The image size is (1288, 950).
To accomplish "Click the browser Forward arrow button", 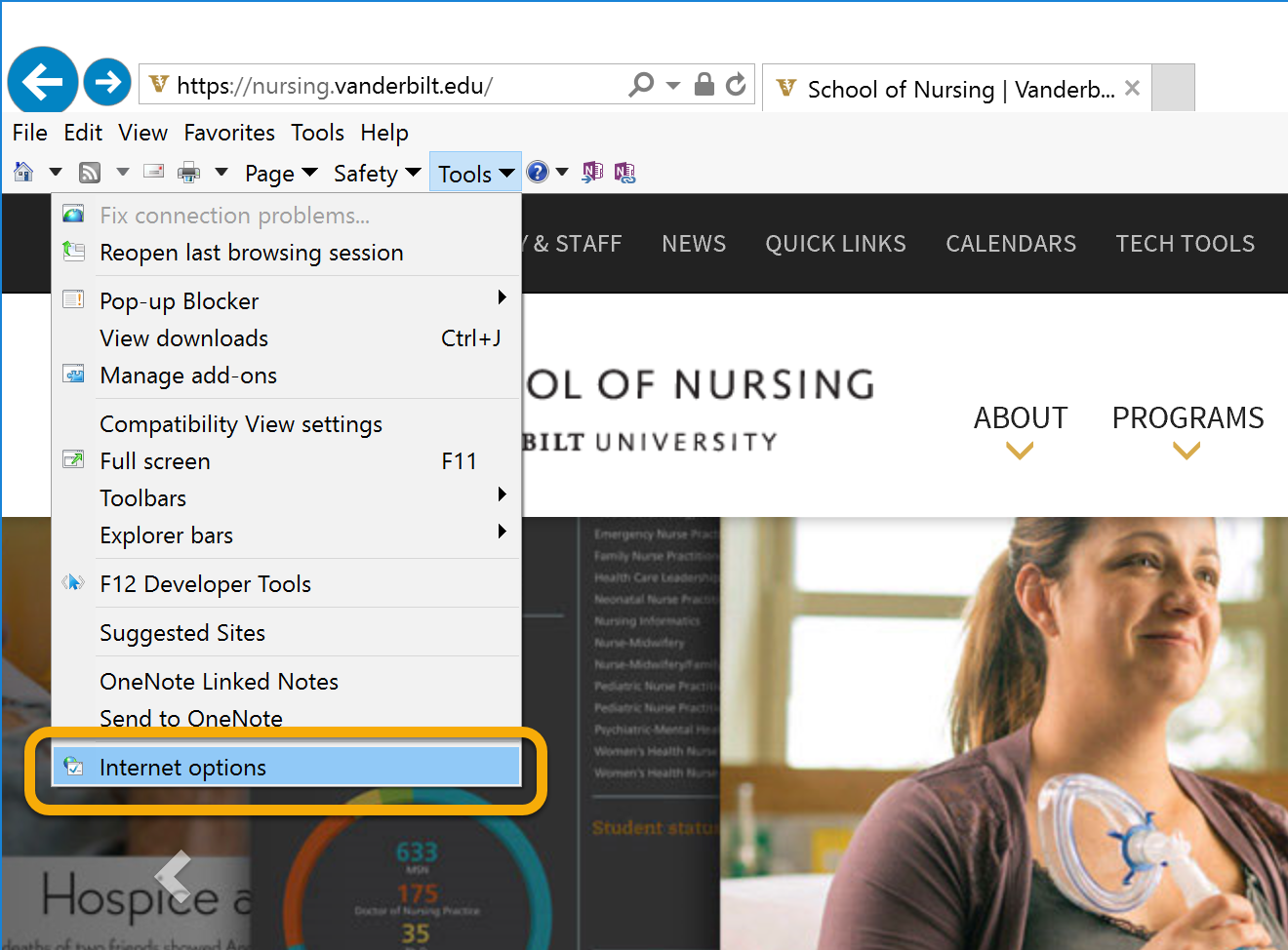I will click(x=107, y=82).
